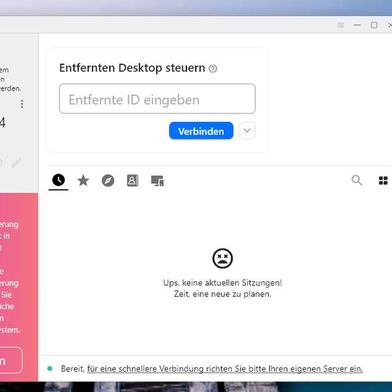Focus the Entfernte ID eingeben field

[x=157, y=99]
